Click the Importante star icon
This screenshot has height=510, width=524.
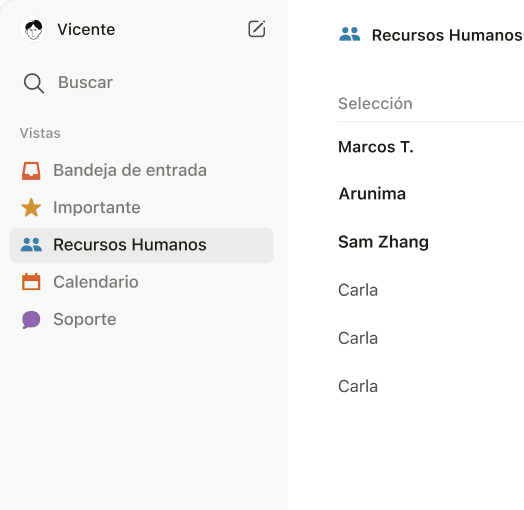(31, 208)
